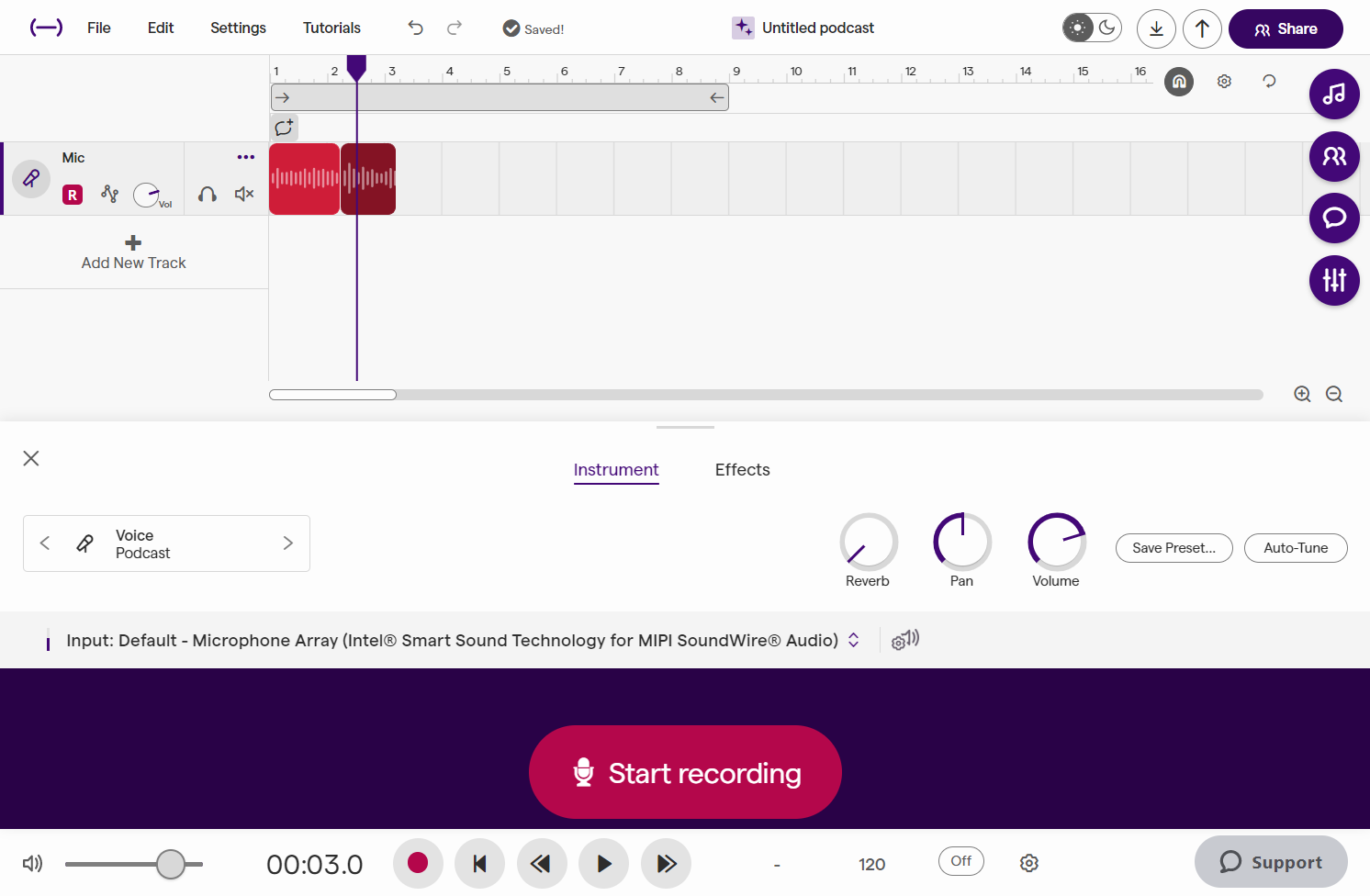Click the fast forward button
This screenshot has width=1370, height=896.
[666, 863]
